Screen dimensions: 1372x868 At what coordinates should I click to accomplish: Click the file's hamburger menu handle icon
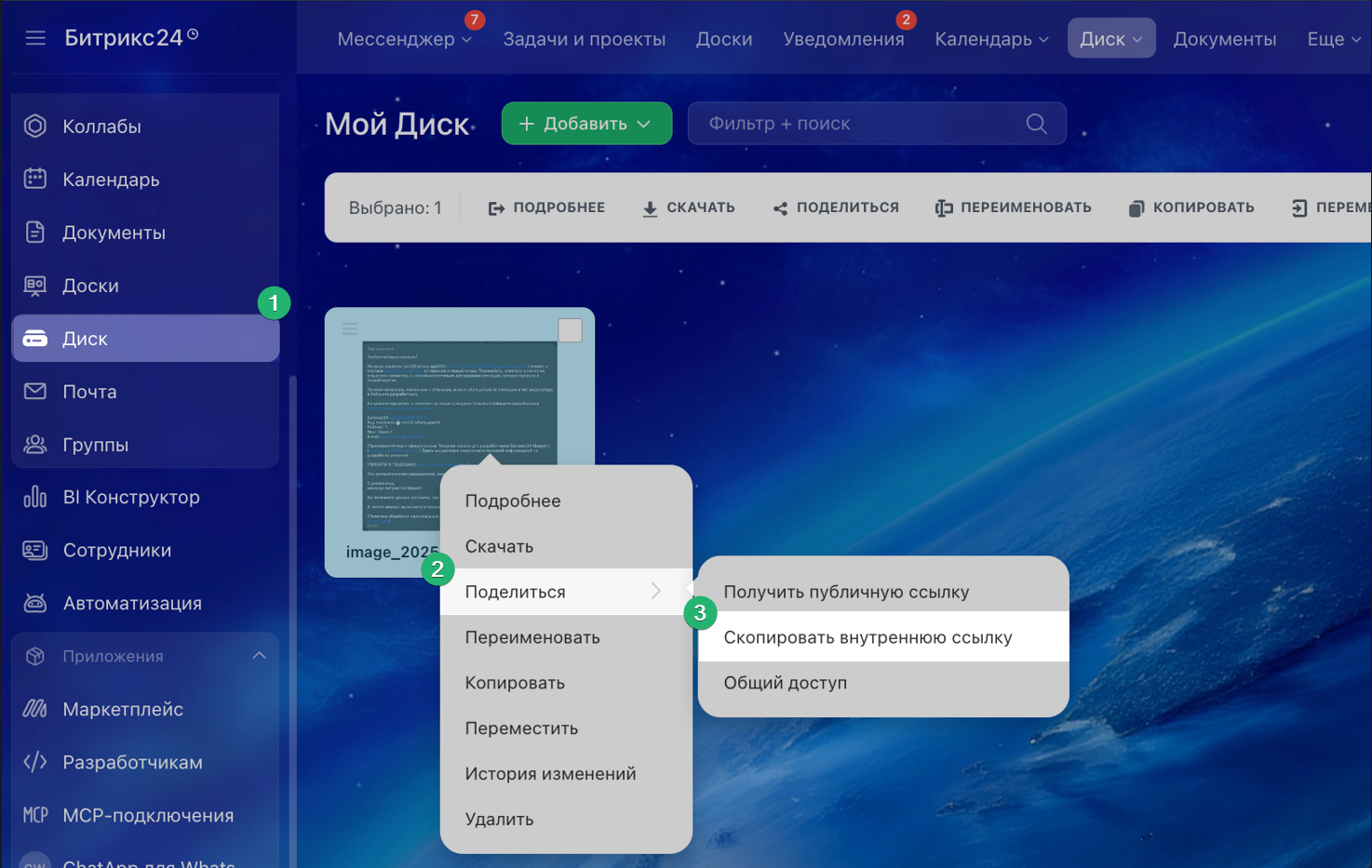tap(350, 328)
